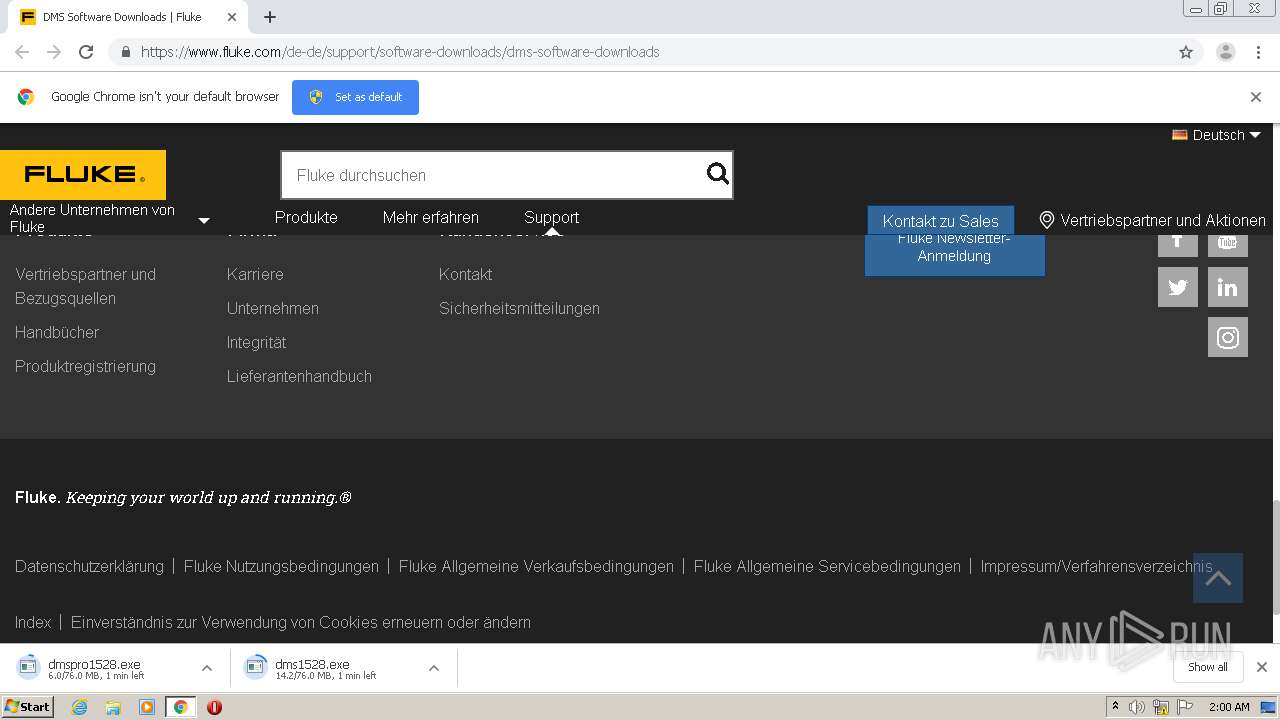Open the Kontakt footer link

[x=465, y=274]
